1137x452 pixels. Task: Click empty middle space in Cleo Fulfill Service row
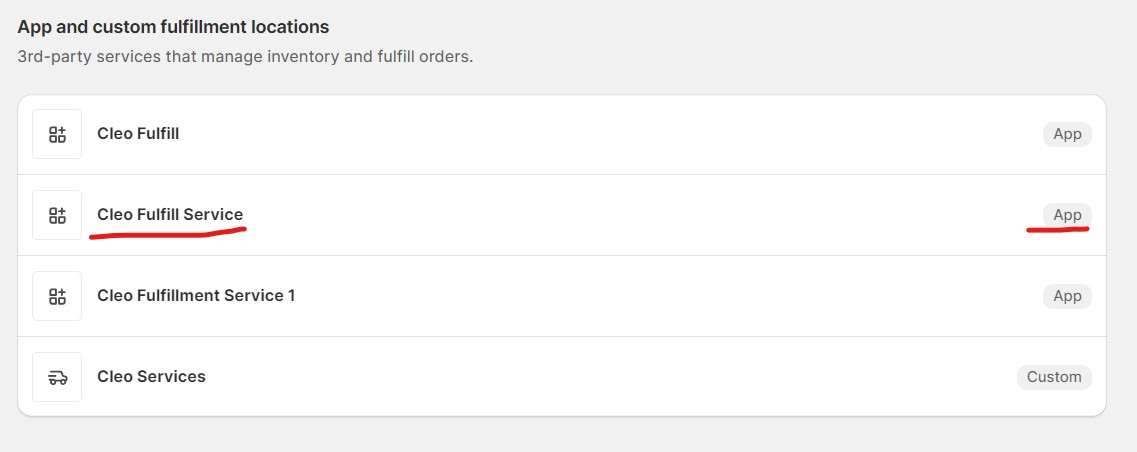600,215
